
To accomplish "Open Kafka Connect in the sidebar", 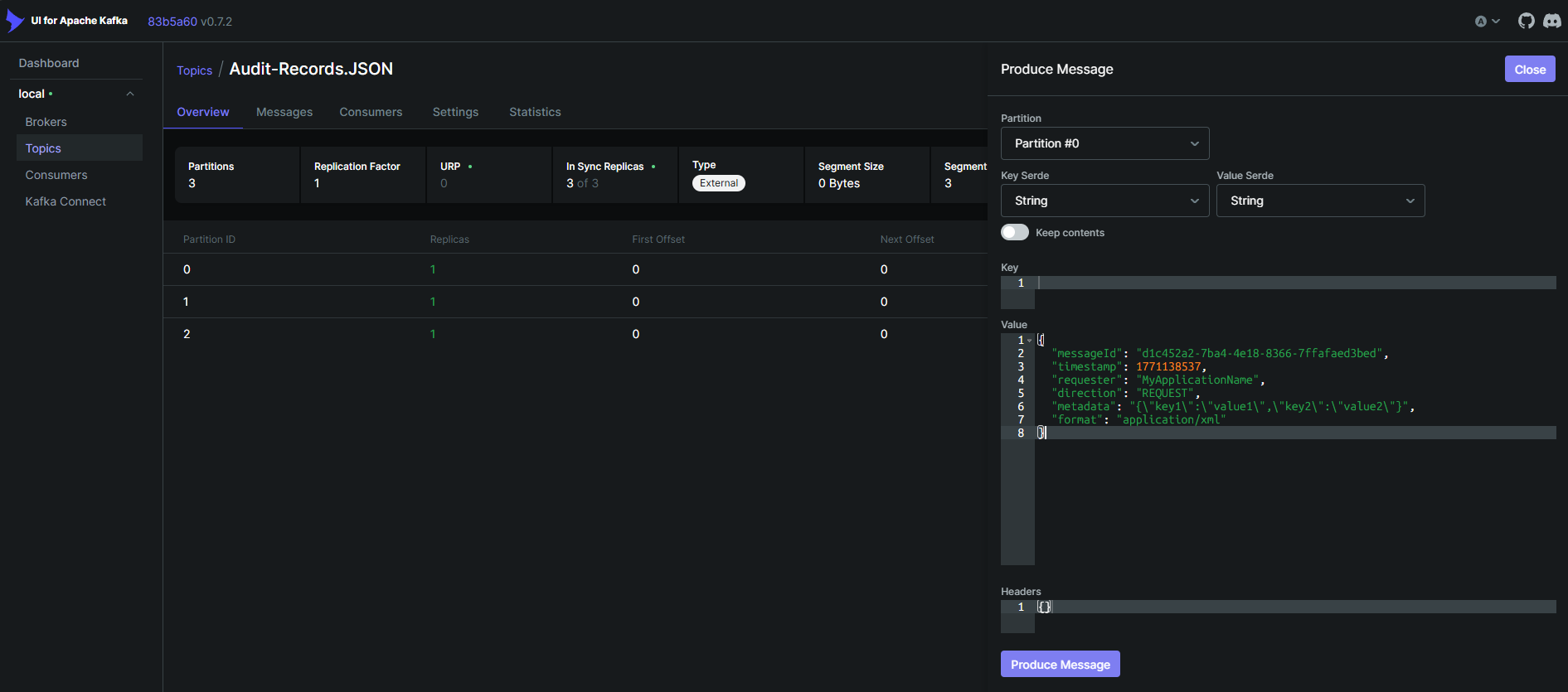I will pyautogui.click(x=66, y=201).
